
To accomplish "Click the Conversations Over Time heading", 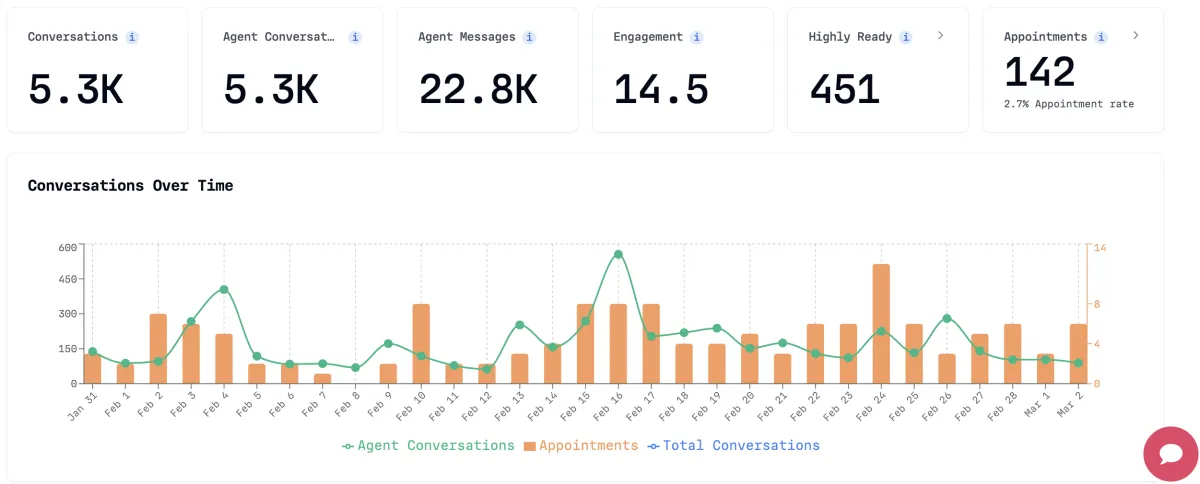I will click(130, 185).
